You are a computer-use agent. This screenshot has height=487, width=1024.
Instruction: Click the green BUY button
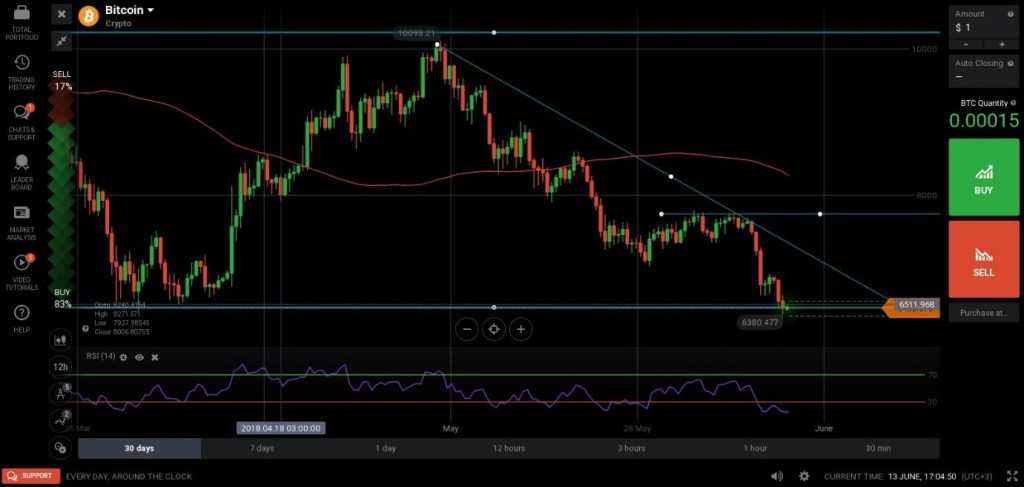point(984,177)
